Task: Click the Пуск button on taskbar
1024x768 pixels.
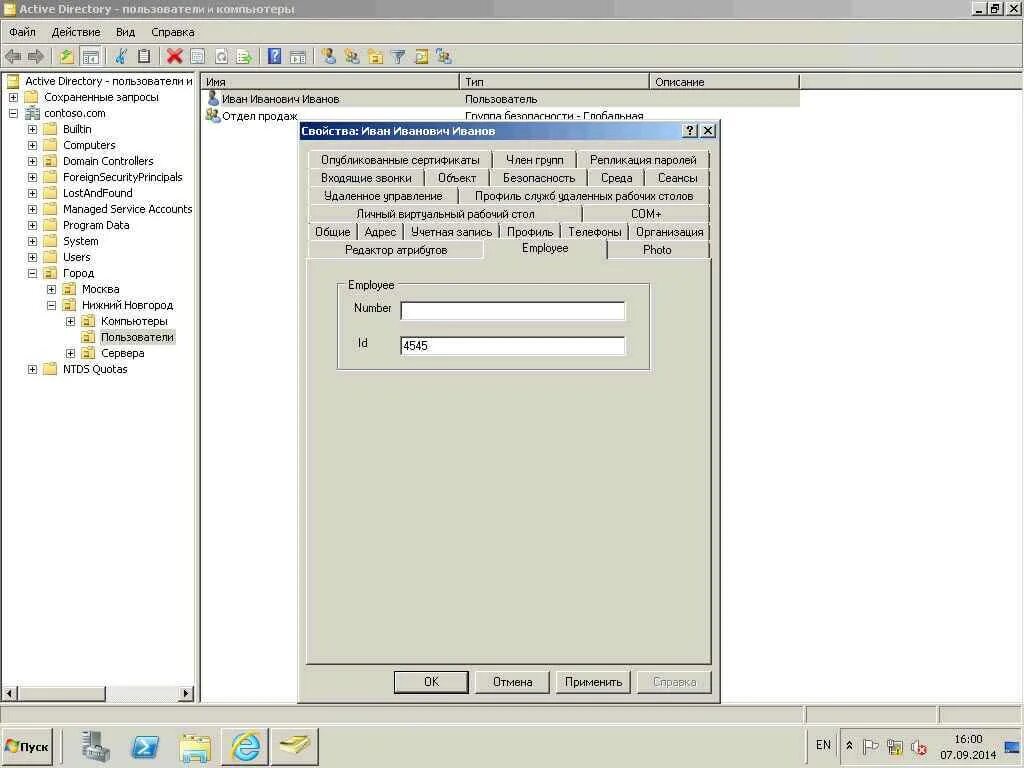Action: click(27, 746)
